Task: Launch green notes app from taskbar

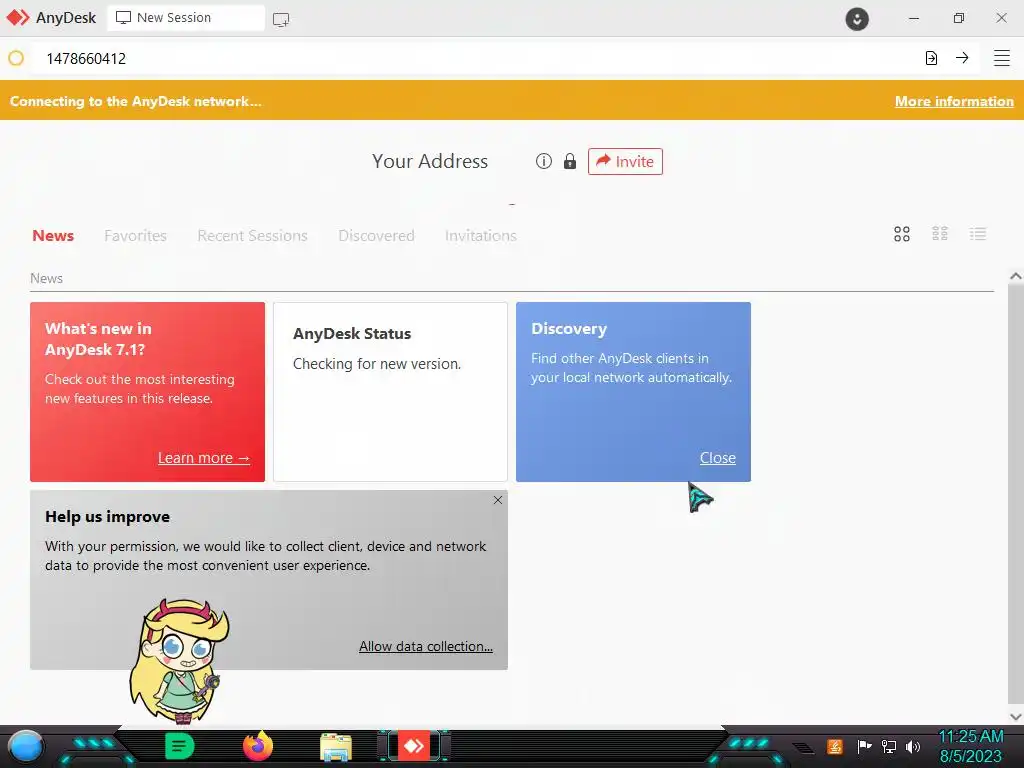Action: pos(180,746)
